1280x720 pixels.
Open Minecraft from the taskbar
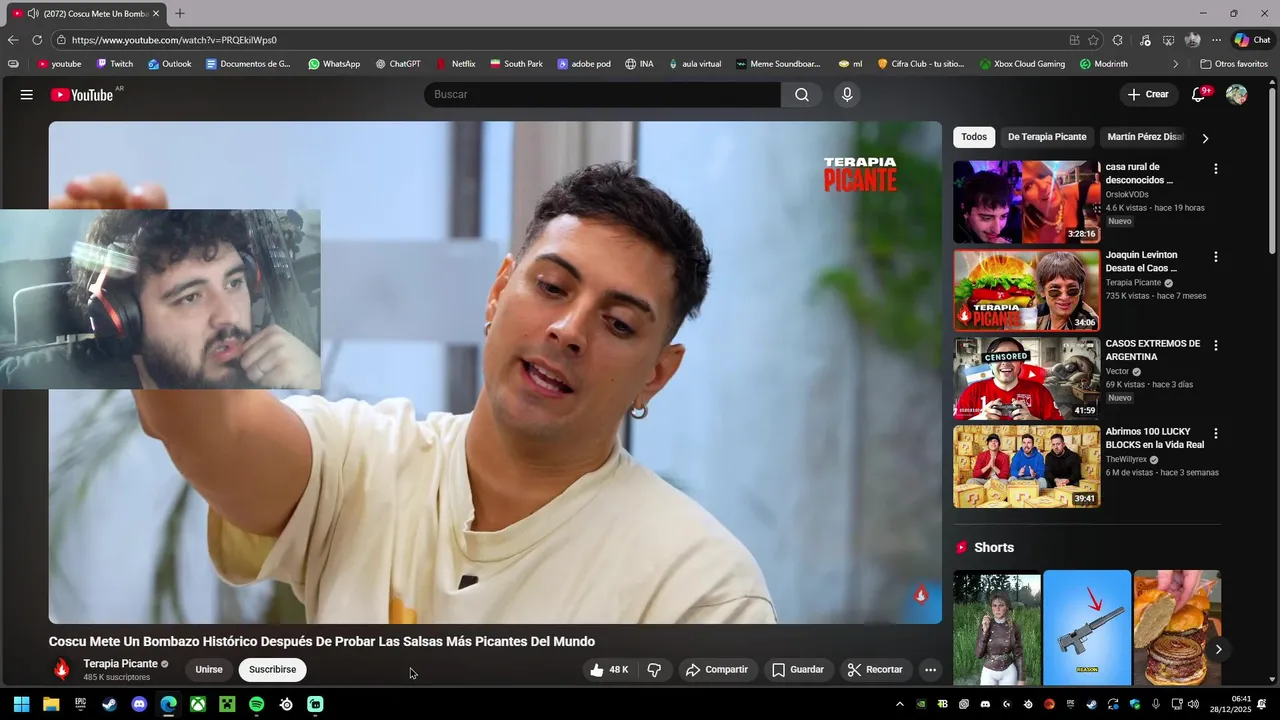pos(227,704)
